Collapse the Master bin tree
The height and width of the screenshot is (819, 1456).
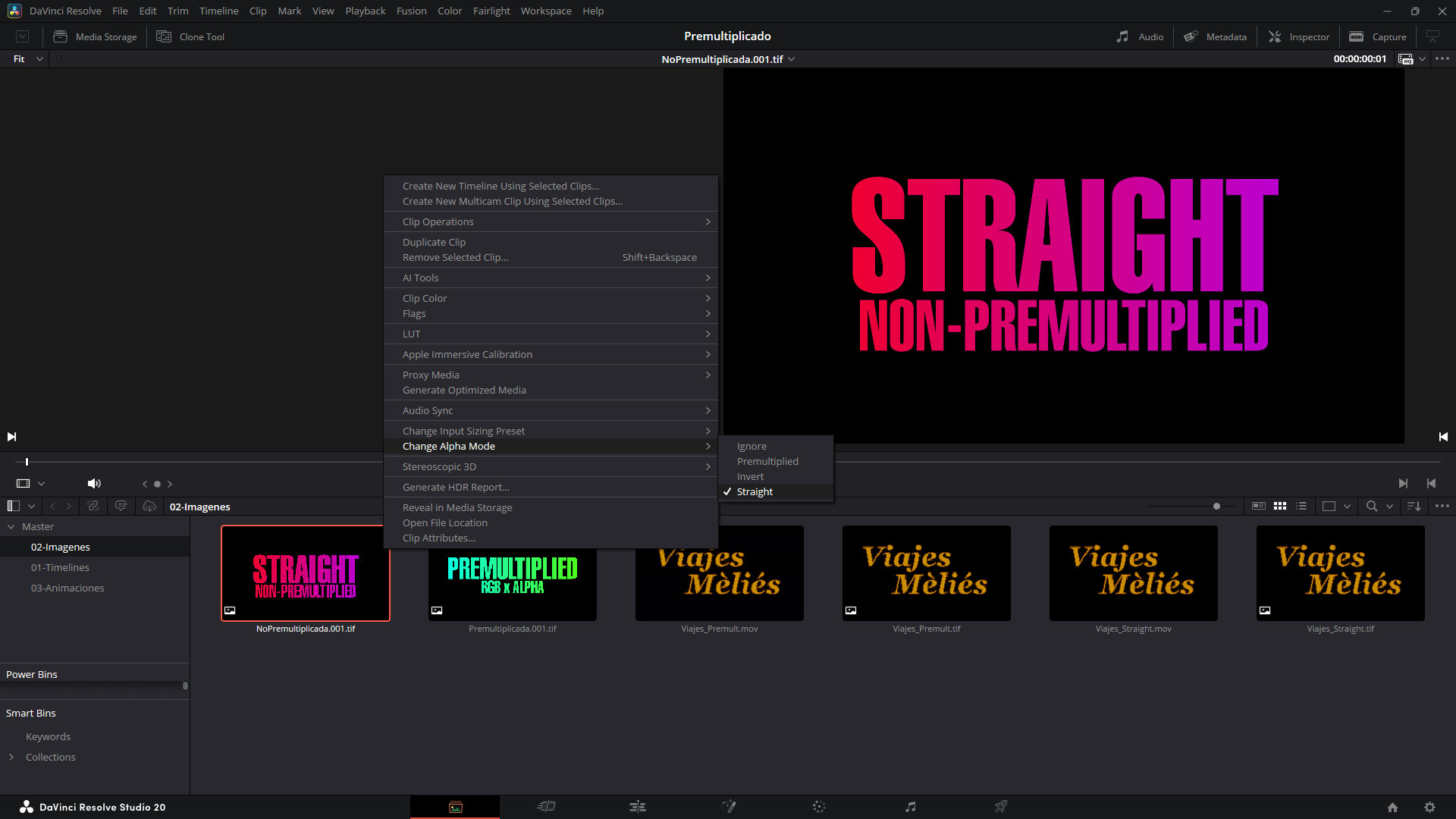click(11, 526)
